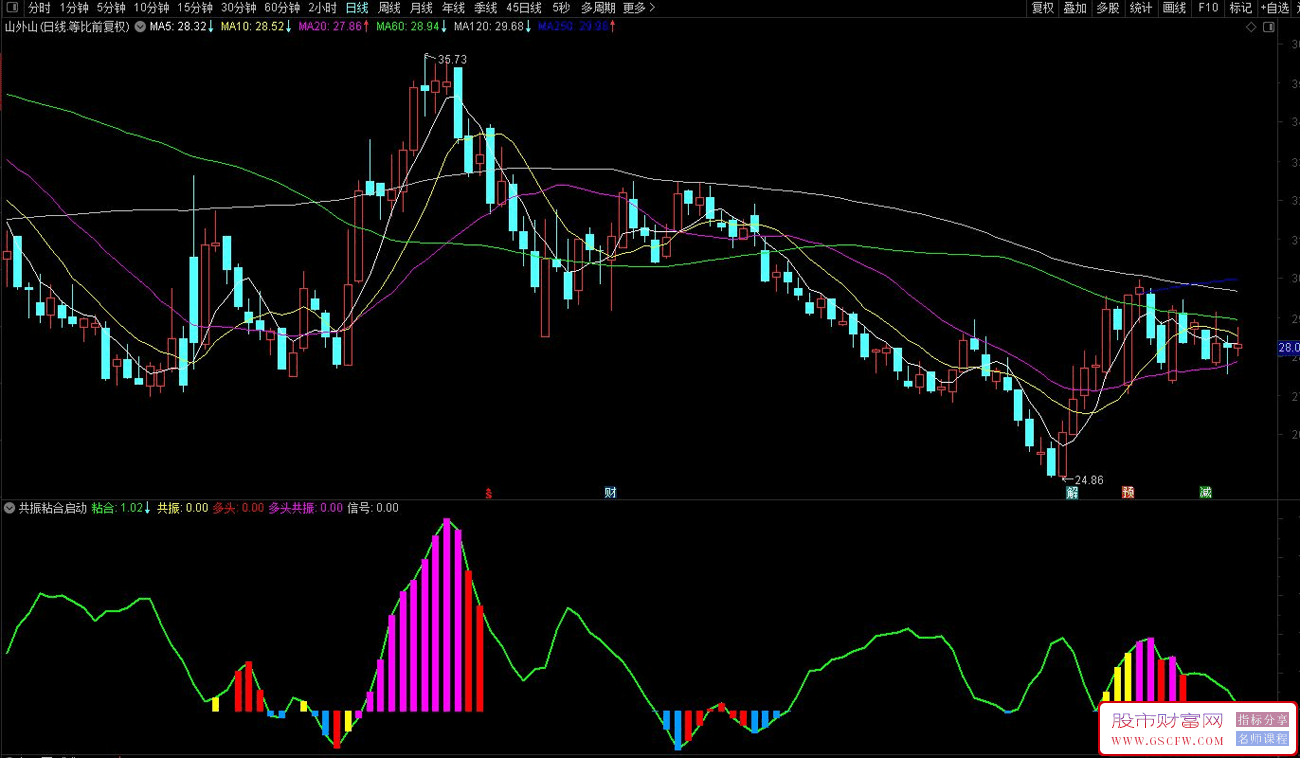The width and height of the screenshot is (1300, 758).
Task: Click the 画线 drawing tools button
Action: click(1174, 7)
